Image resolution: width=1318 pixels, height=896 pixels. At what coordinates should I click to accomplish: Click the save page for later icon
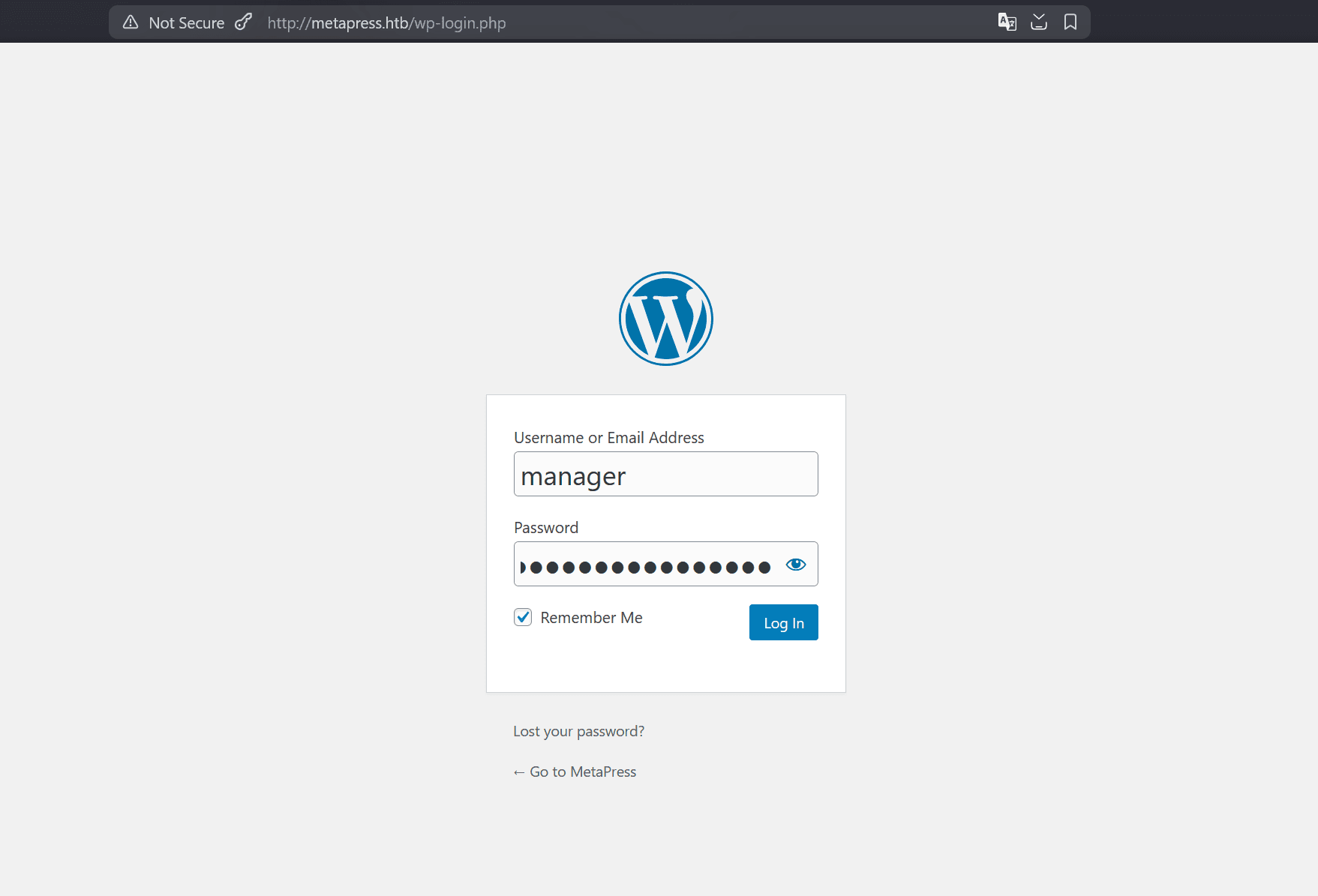pos(1039,22)
